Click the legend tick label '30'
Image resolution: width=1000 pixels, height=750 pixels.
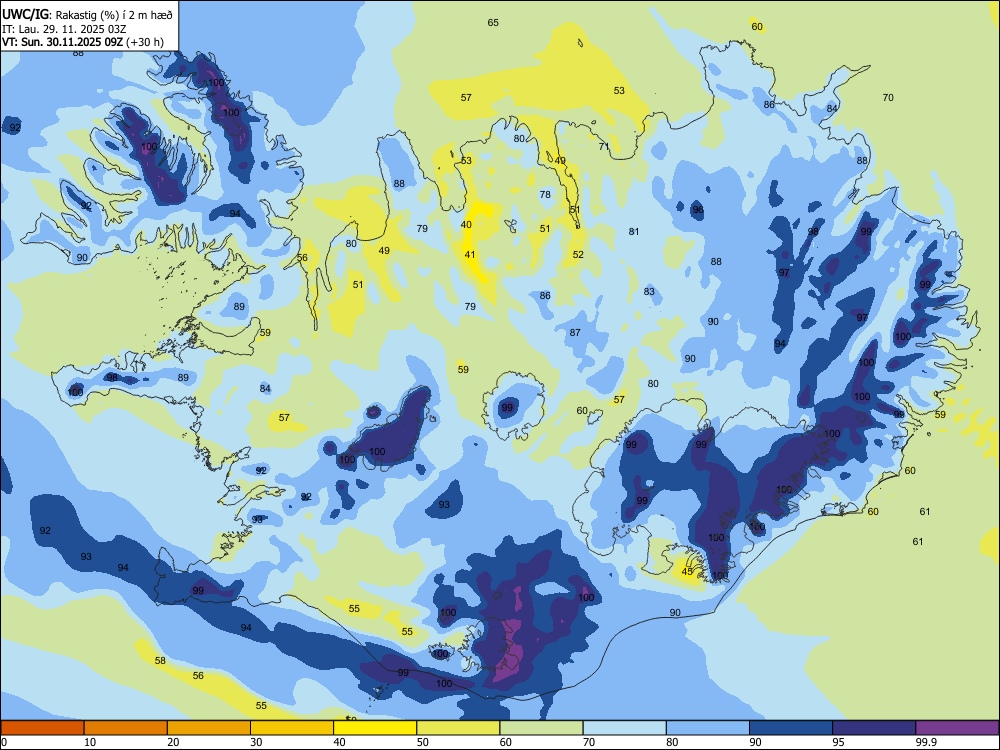coord(256,742)
